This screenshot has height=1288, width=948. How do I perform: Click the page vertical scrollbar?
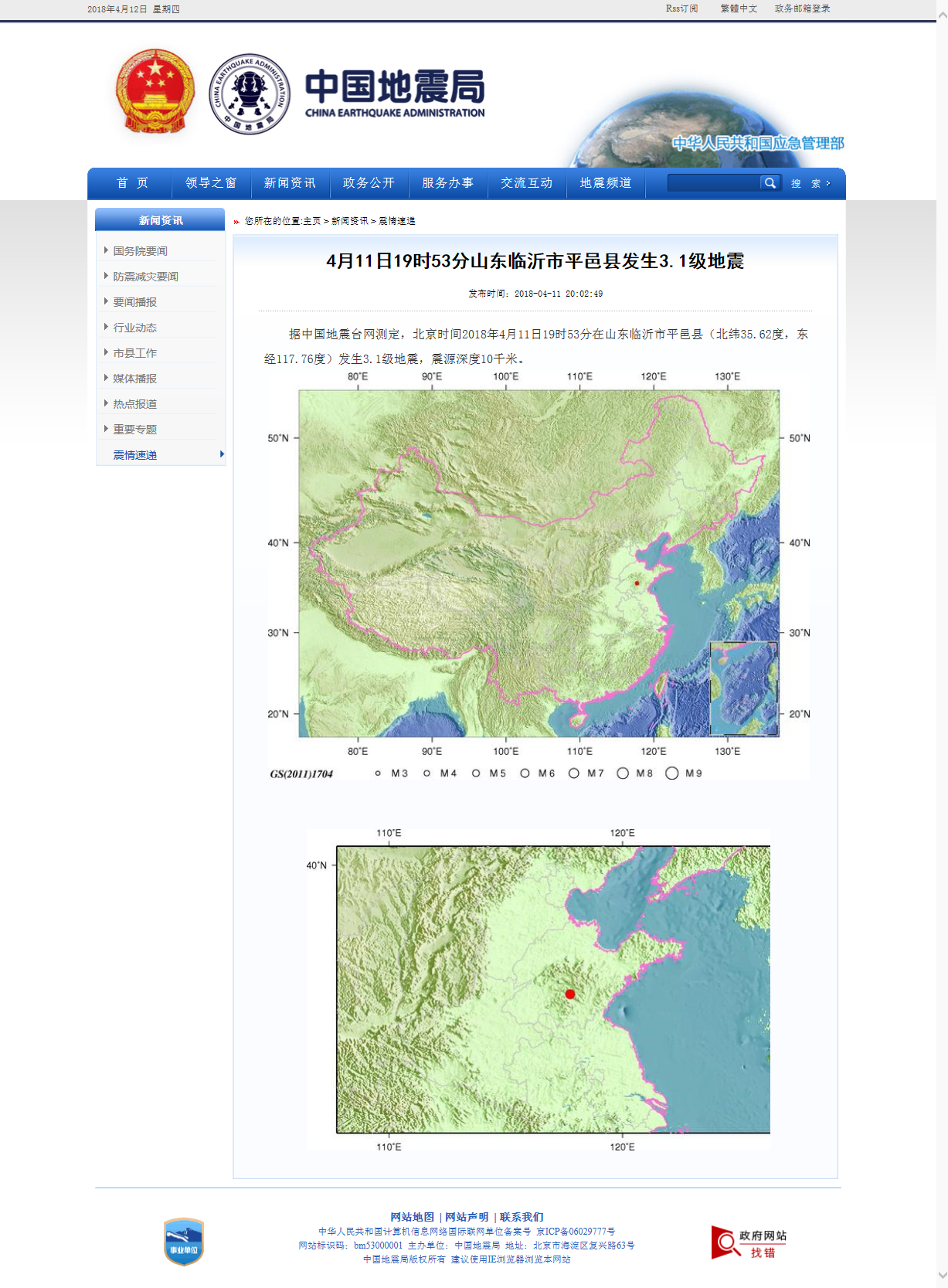click(942, 644)
